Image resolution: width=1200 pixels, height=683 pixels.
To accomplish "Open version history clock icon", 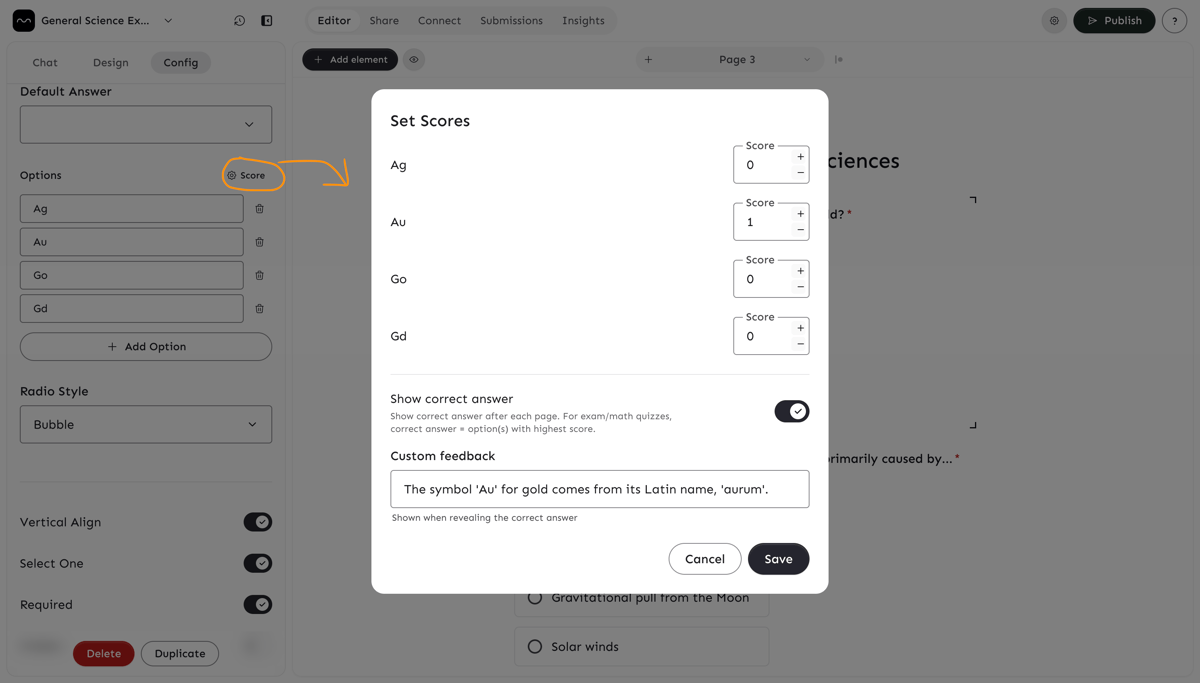I will pos(239,20).
